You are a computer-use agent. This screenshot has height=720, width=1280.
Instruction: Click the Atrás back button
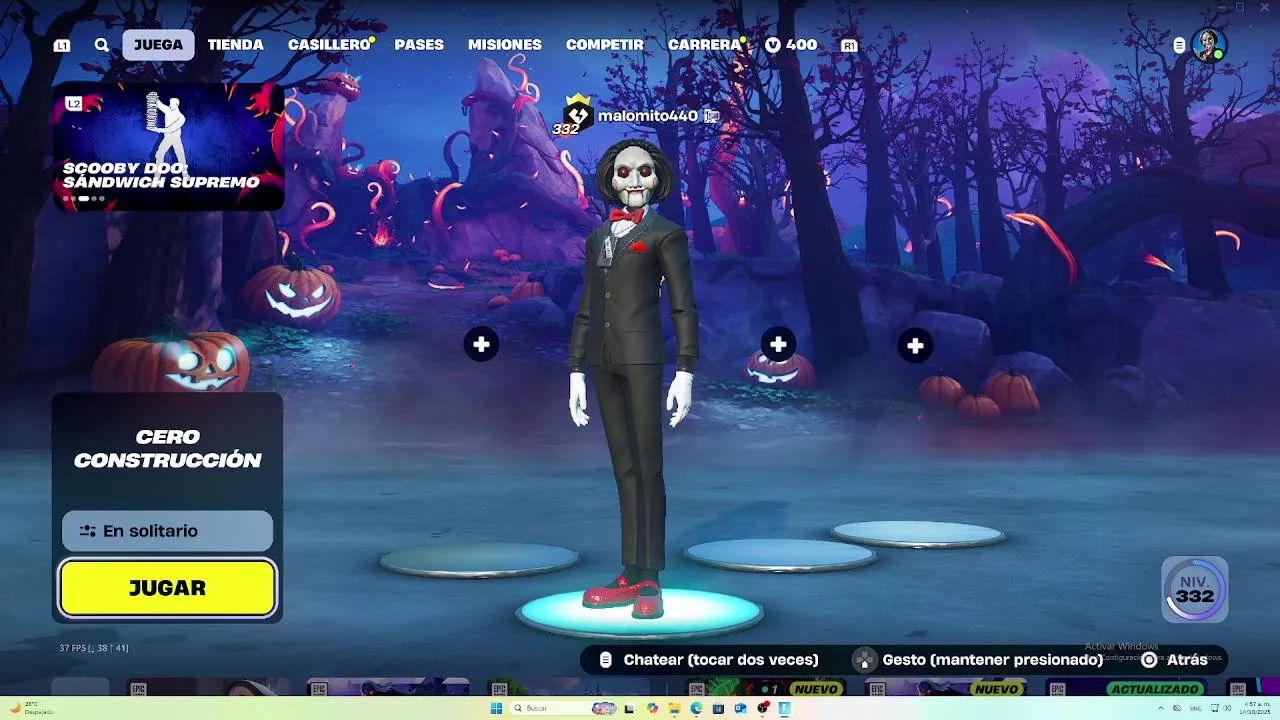click(x=1187, y=660)
